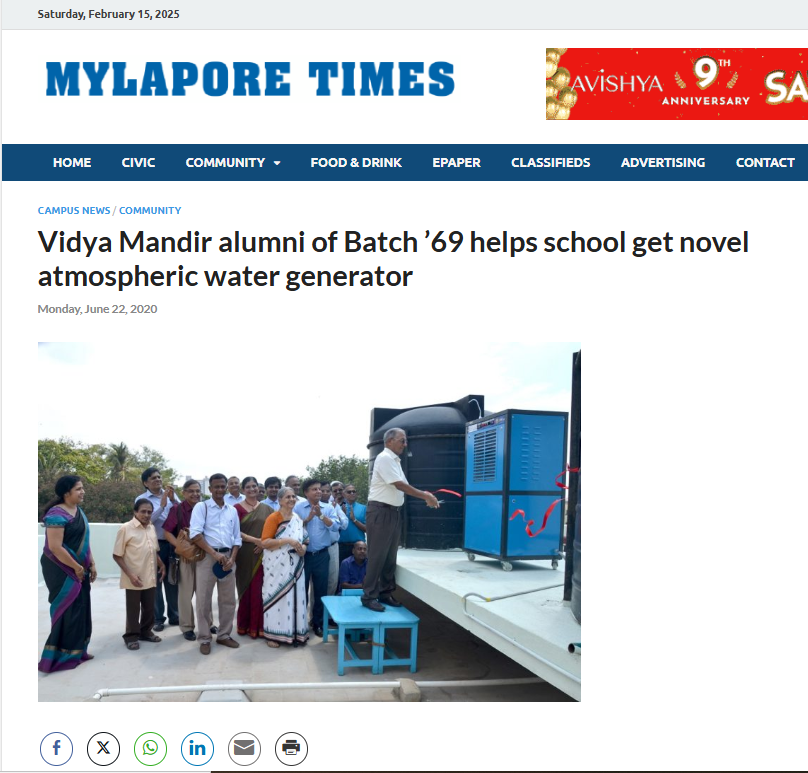Image resolution: width=808 pixels, height=773 pixels.
Task: Open the water generator inauguration photo
Action: [309, 522]
